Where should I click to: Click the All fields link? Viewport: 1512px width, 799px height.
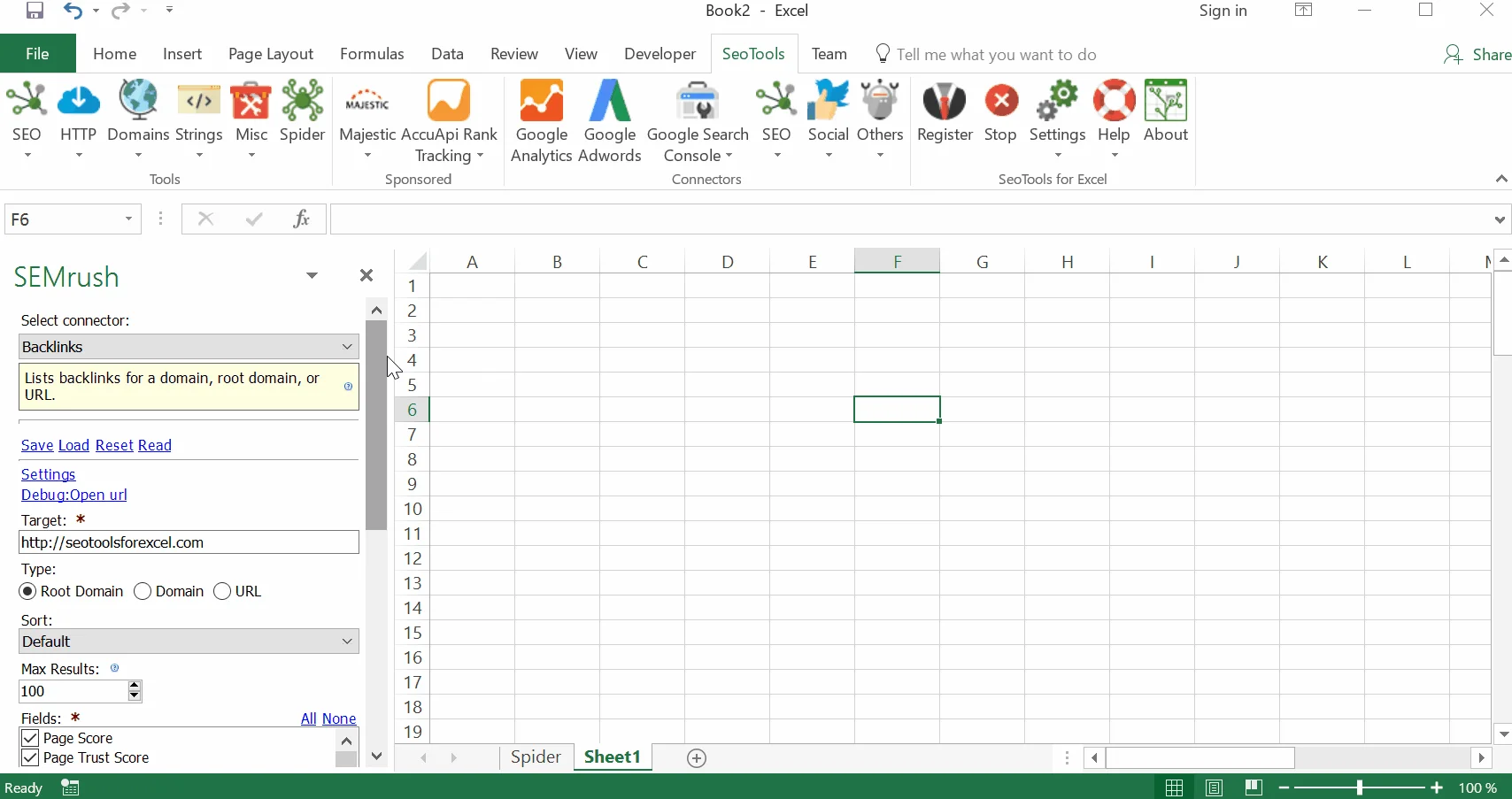[x=308, y=719]
